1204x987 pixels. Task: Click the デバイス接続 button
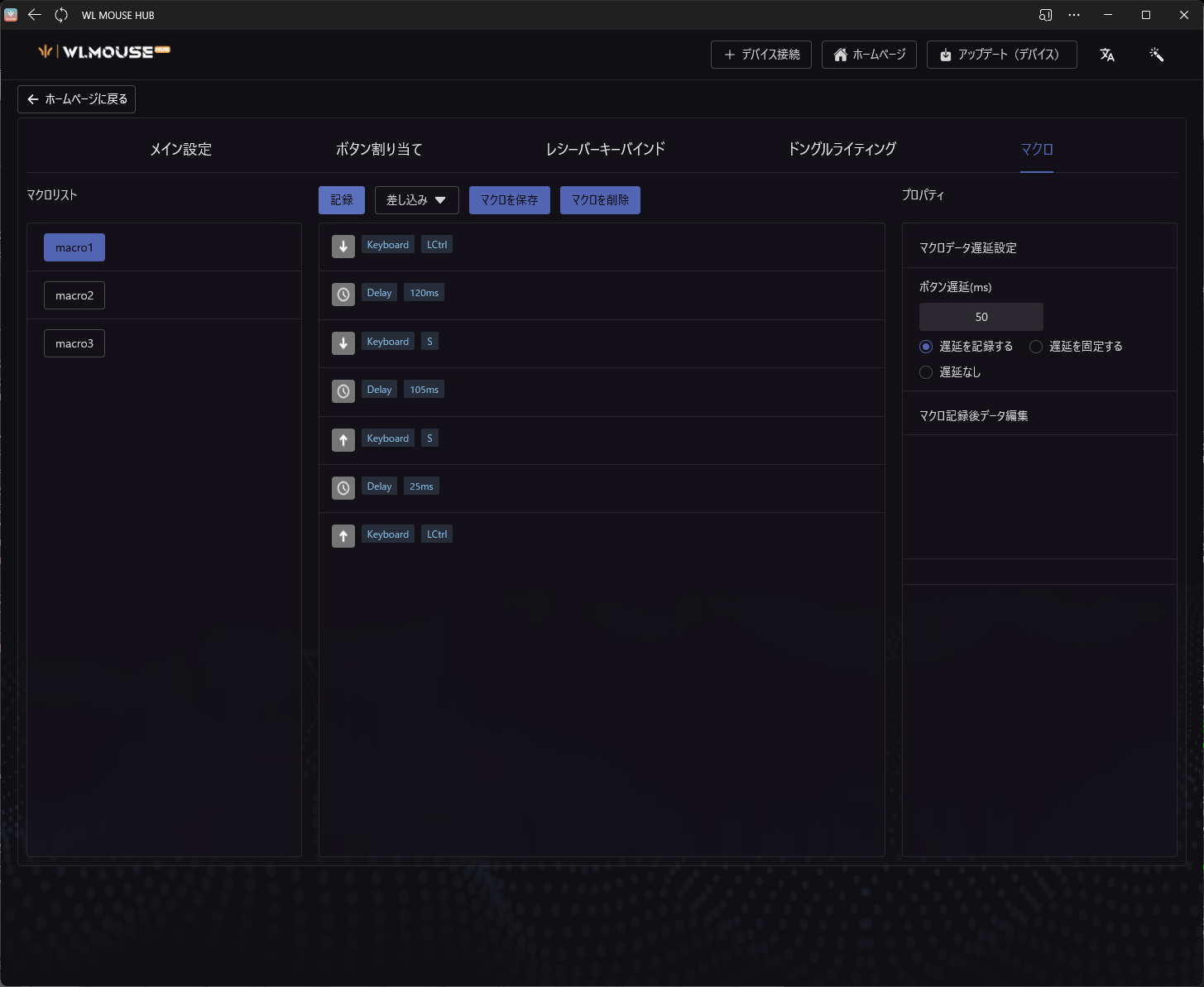click(761, 55)
